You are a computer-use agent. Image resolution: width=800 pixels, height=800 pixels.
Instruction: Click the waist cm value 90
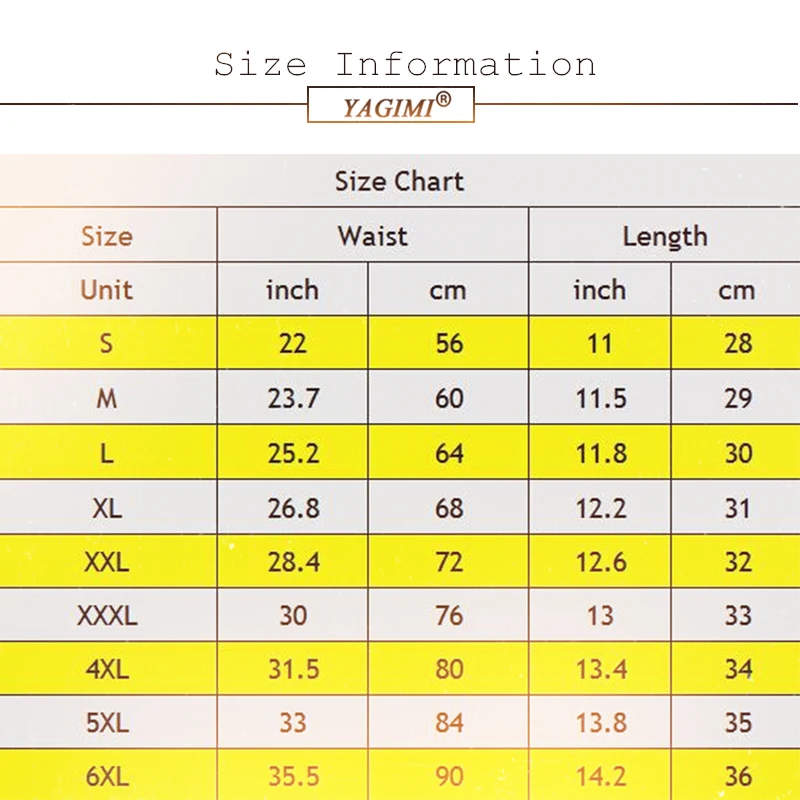pyautogui.click(x=449, y=776)
